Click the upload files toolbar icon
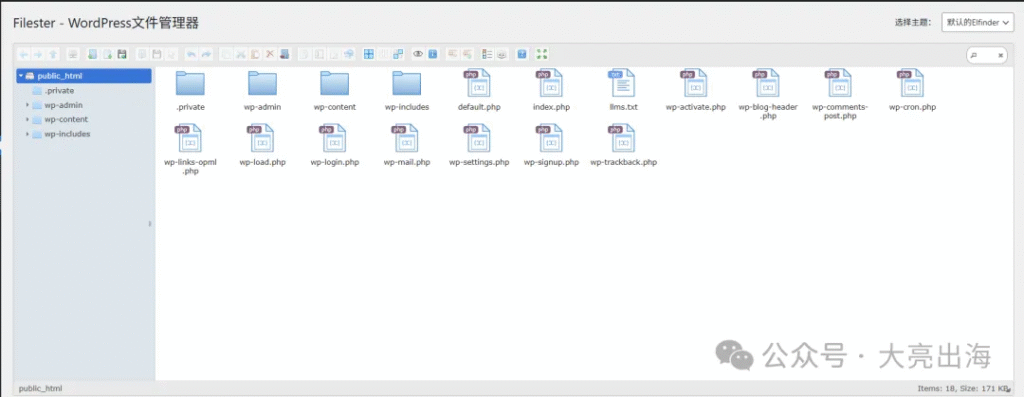1024x397 pixels. pyautogui.click(x=122, y=54)
